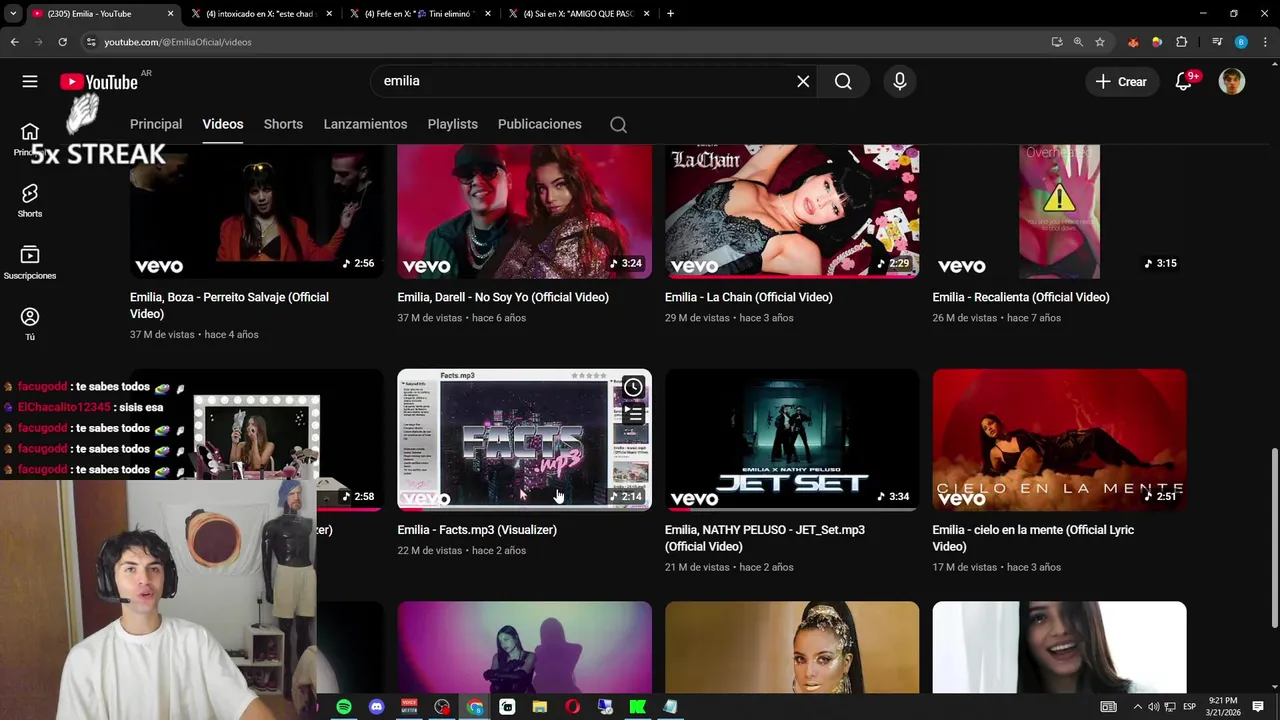Open a new browser tab with plus

[x=670, y=14]
